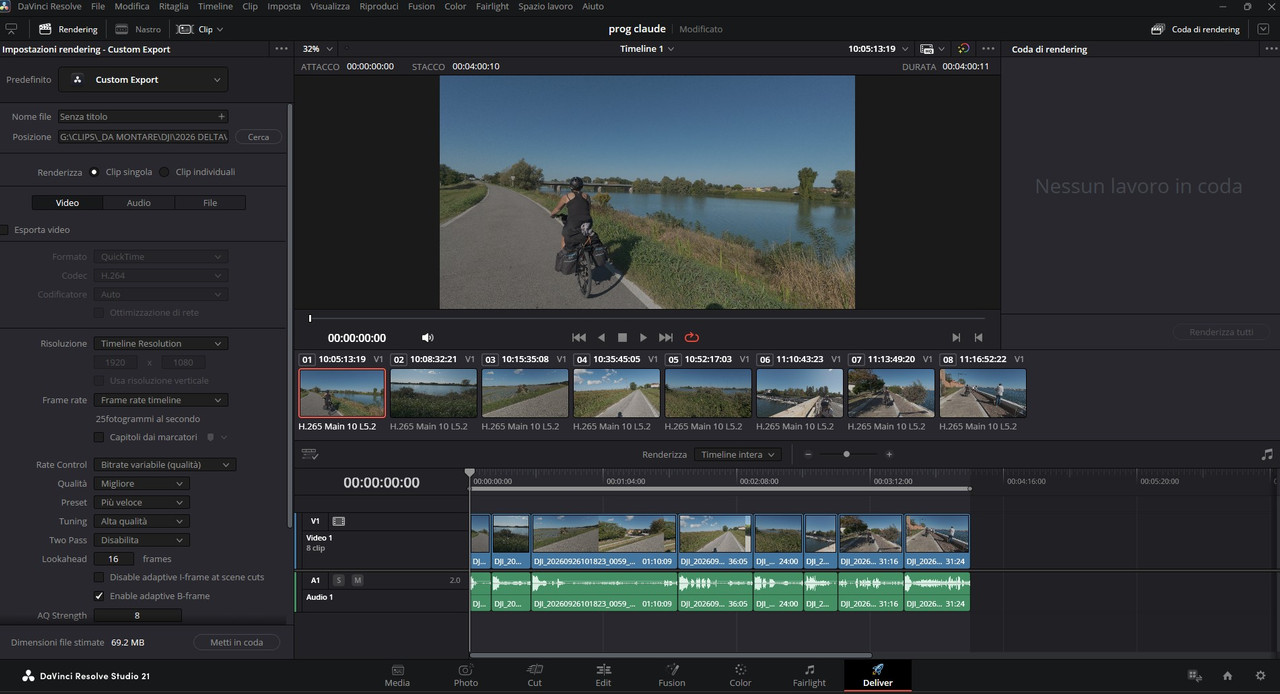Click Metti in coda button

(236, 642)
